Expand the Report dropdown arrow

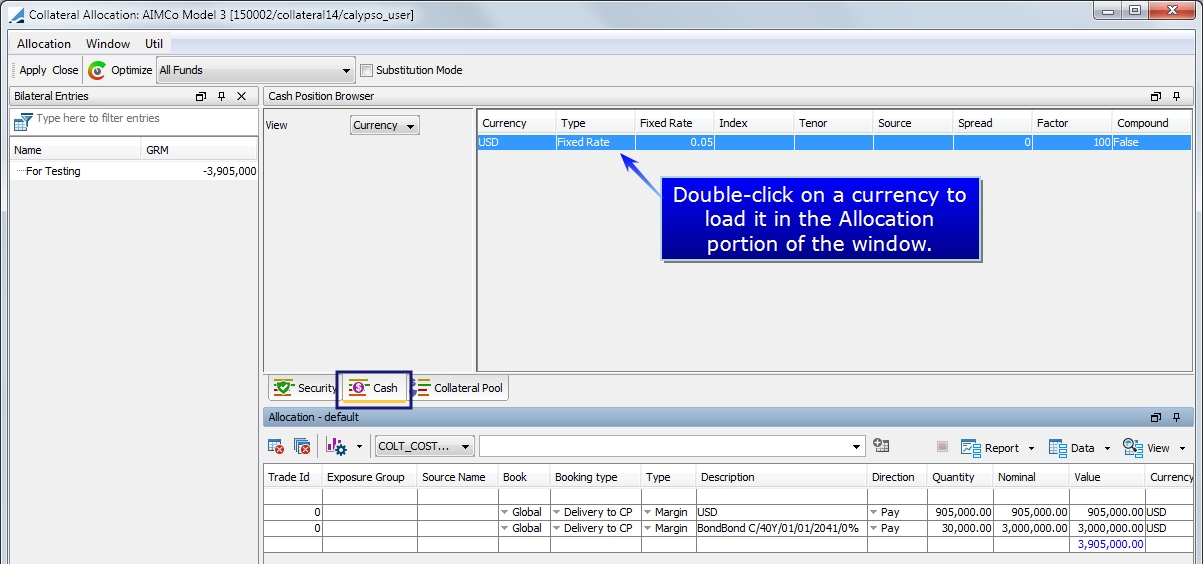tap(1031, 449)
